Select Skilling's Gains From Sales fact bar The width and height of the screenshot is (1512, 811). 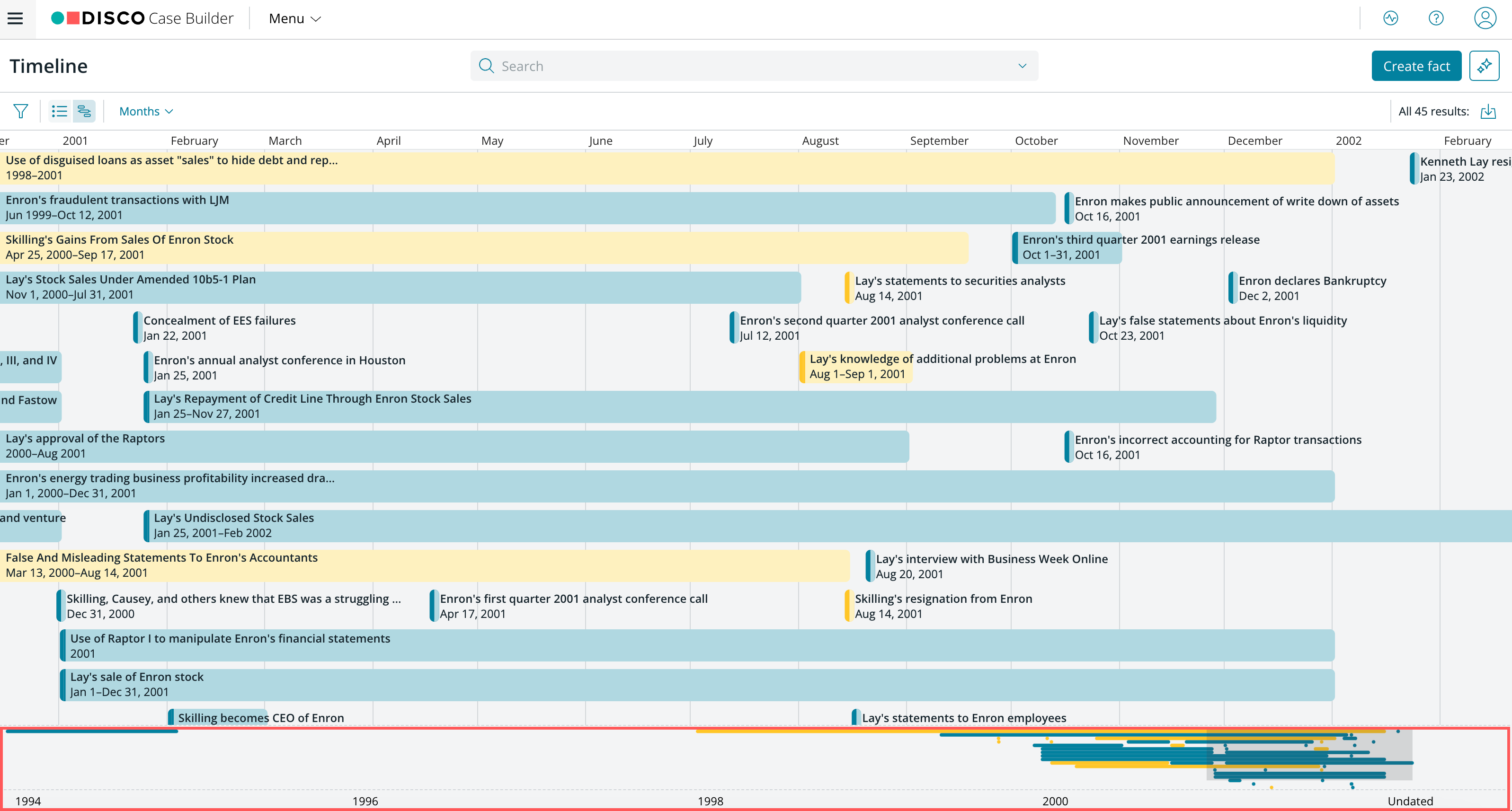coord(484,247)
